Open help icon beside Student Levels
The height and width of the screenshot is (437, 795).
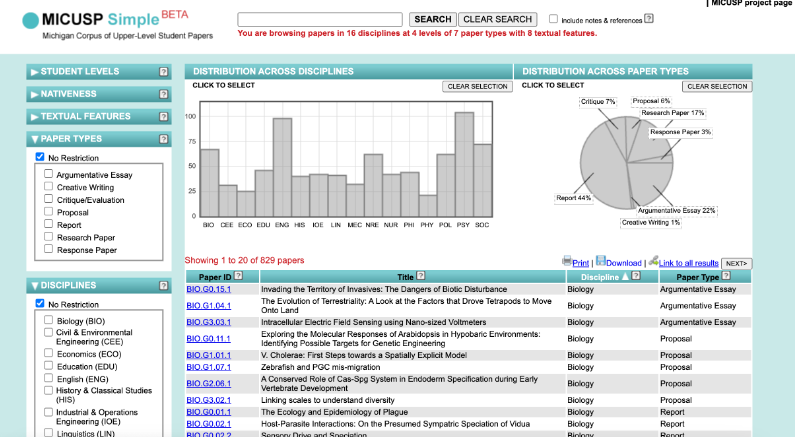click(x=163, y=72)
